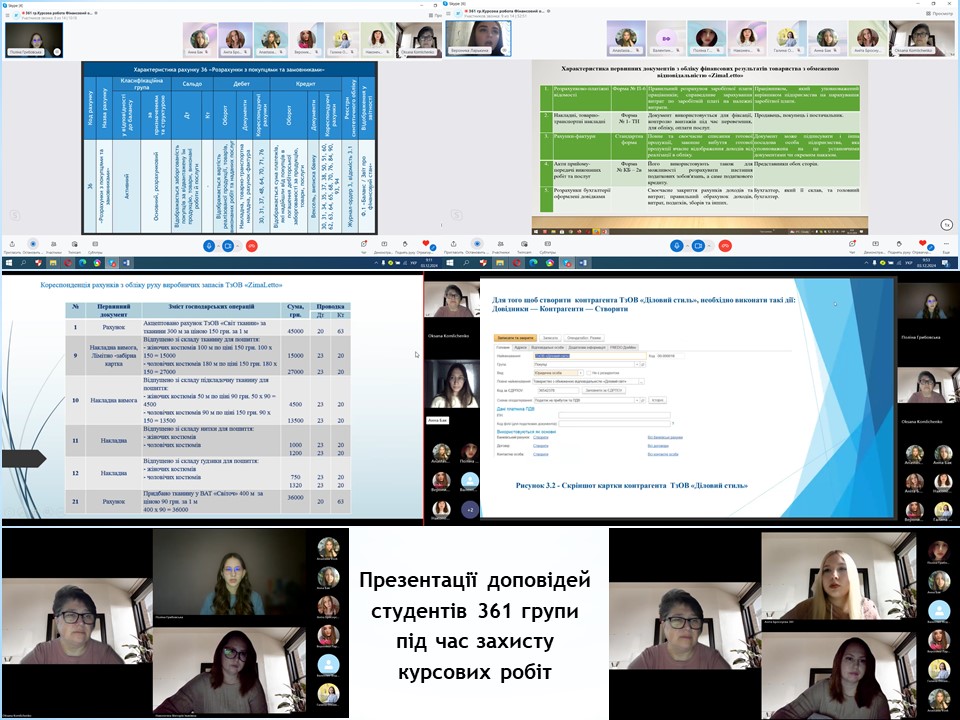Click the +2 more participants bubble
The image size is (960, 720).
[470, 509]
